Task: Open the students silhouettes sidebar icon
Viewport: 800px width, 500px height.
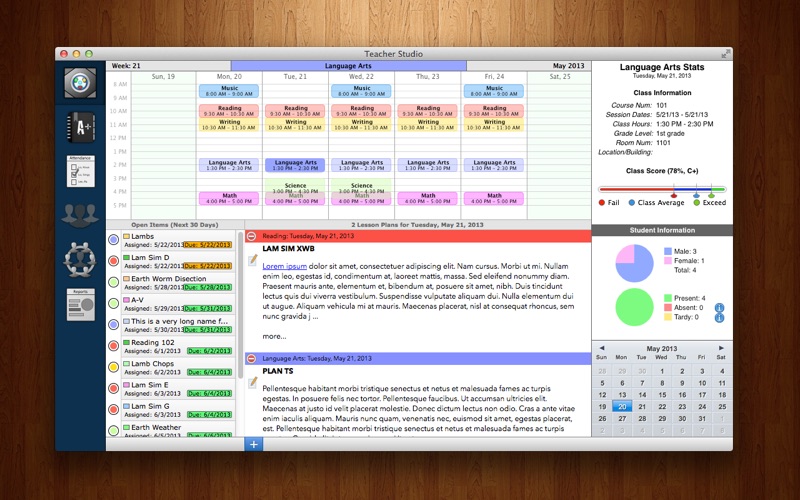Action: click(x=80, y=215)
